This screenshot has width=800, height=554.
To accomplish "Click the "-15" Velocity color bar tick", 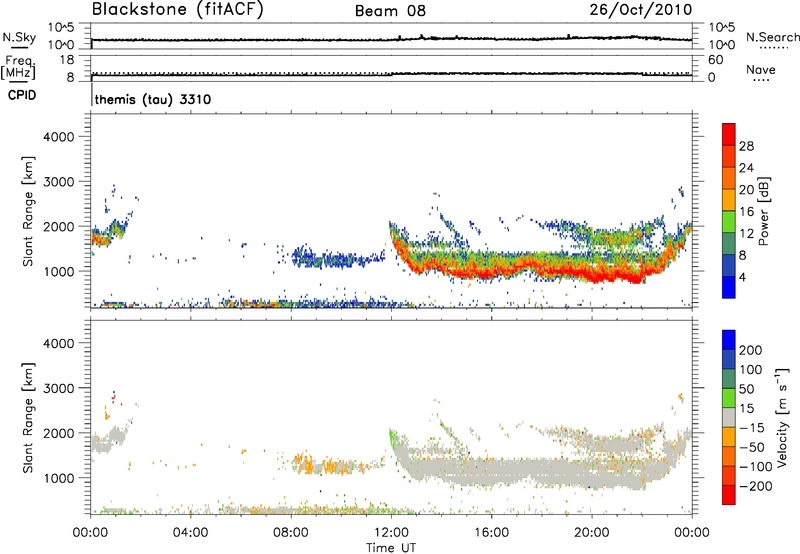I will [752, 428].
